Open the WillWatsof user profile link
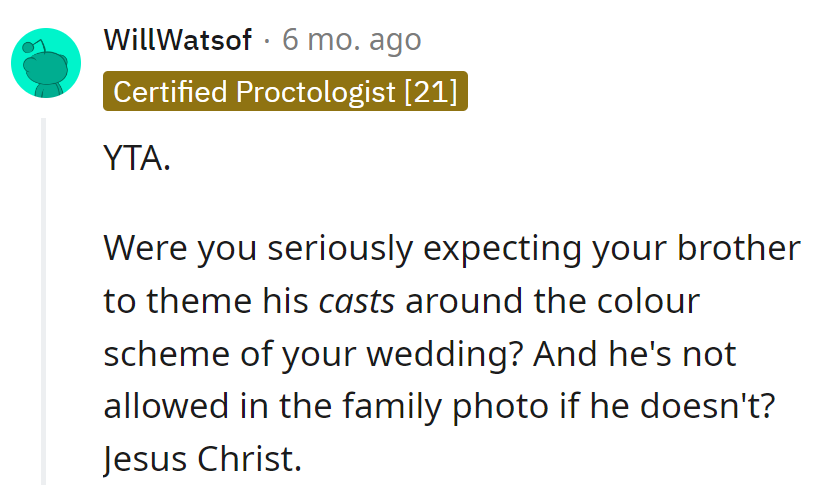Screen dimensions: 835x485 click(x=177, y=41)
